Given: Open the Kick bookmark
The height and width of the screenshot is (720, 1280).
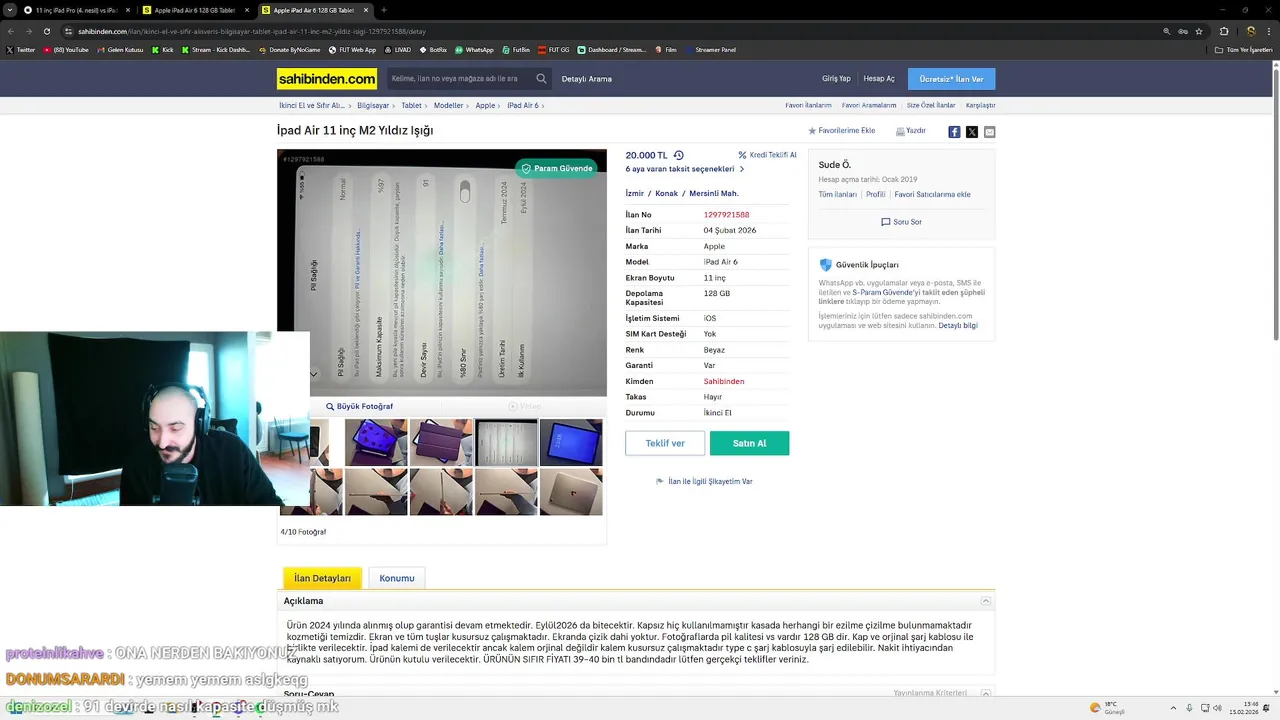Looking at the screenshot, I should click(163, 49).
